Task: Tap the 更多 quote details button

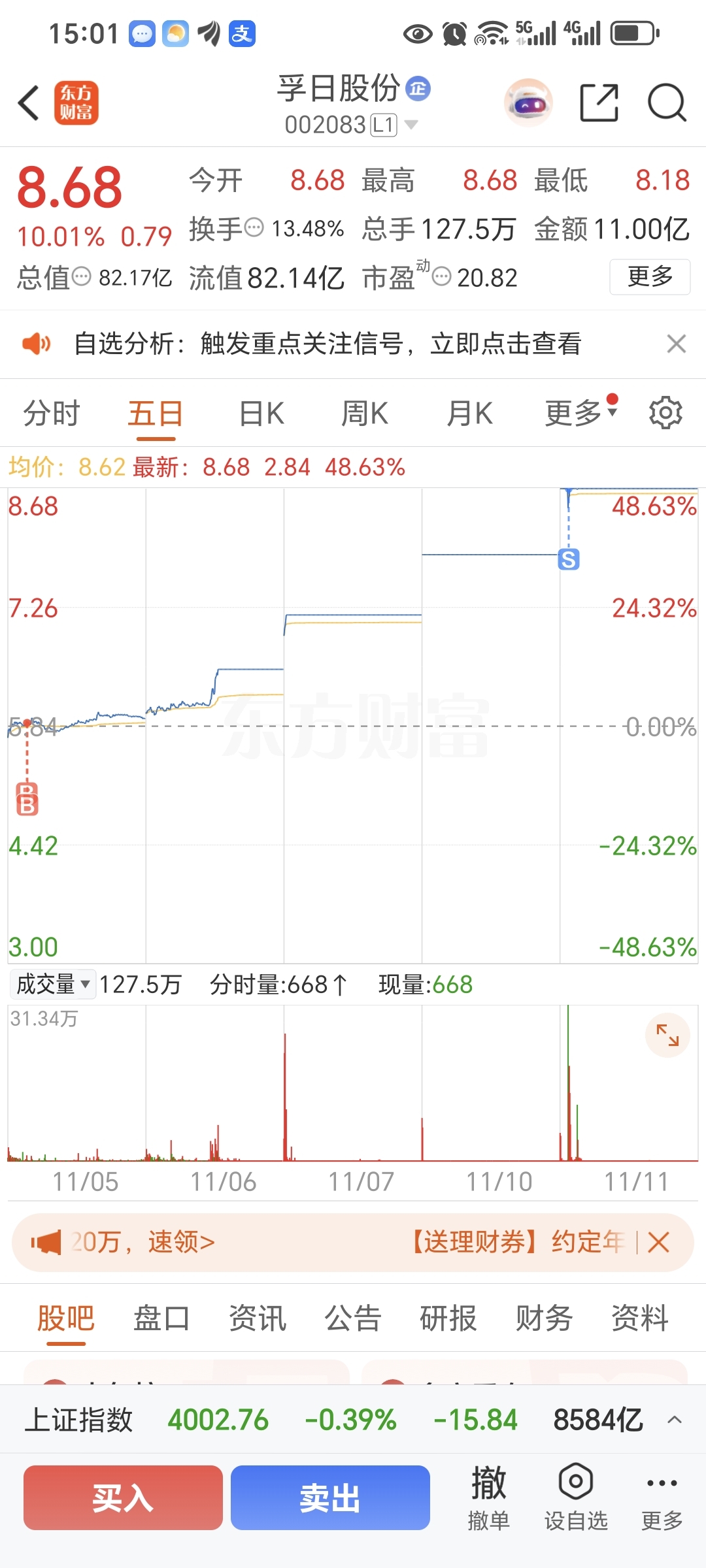Action: [x=650, y=277]
